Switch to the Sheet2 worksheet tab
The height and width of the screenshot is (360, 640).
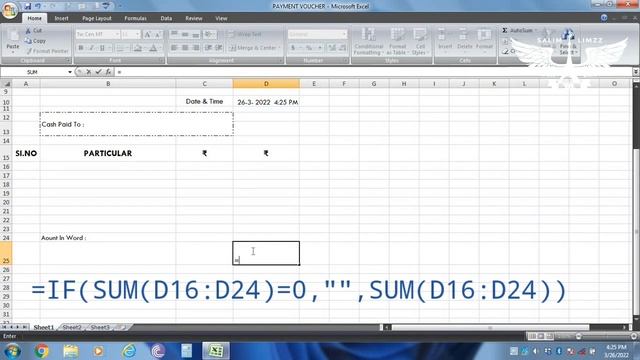72,327
